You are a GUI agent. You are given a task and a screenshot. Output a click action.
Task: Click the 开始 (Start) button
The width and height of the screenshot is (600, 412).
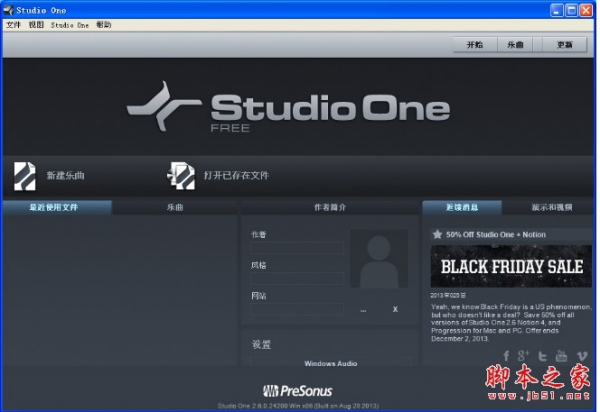pyautogui.click(x=475, y=45)
